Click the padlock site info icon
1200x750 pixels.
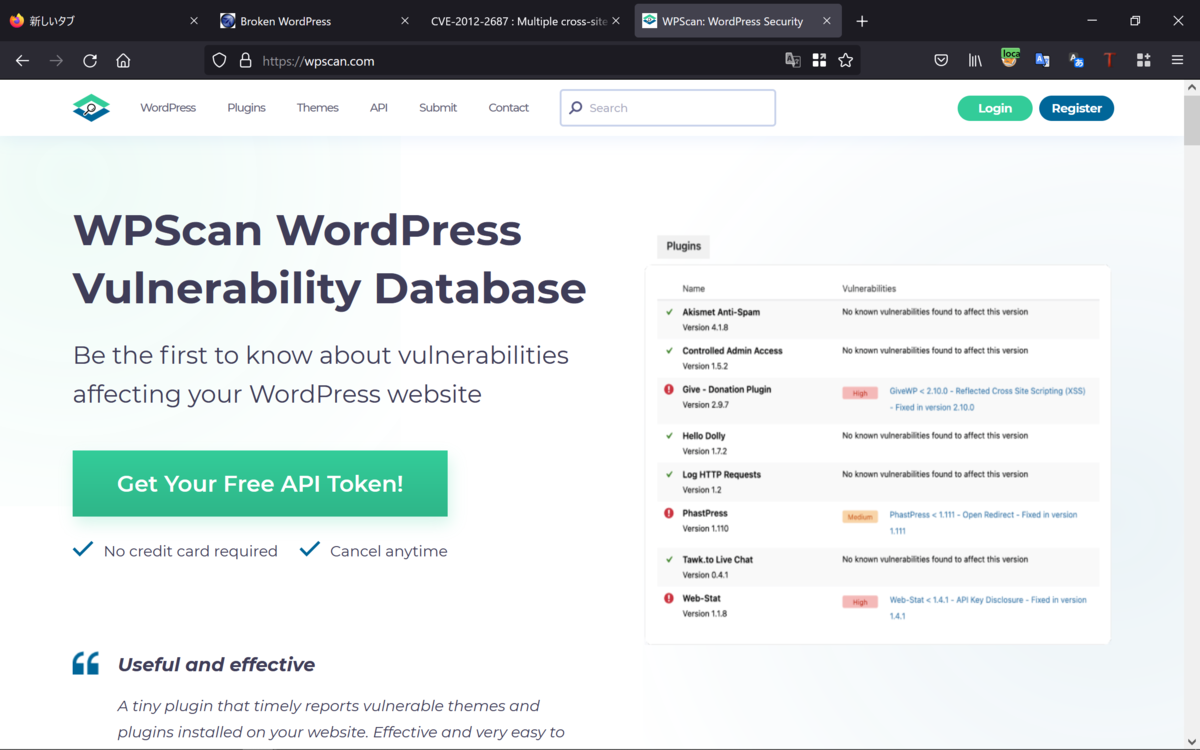(245, 61)
